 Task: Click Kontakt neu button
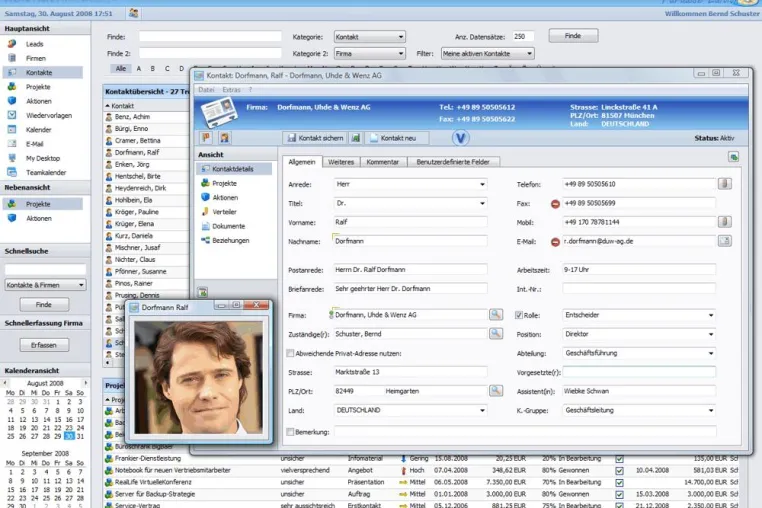pos(397,138)
